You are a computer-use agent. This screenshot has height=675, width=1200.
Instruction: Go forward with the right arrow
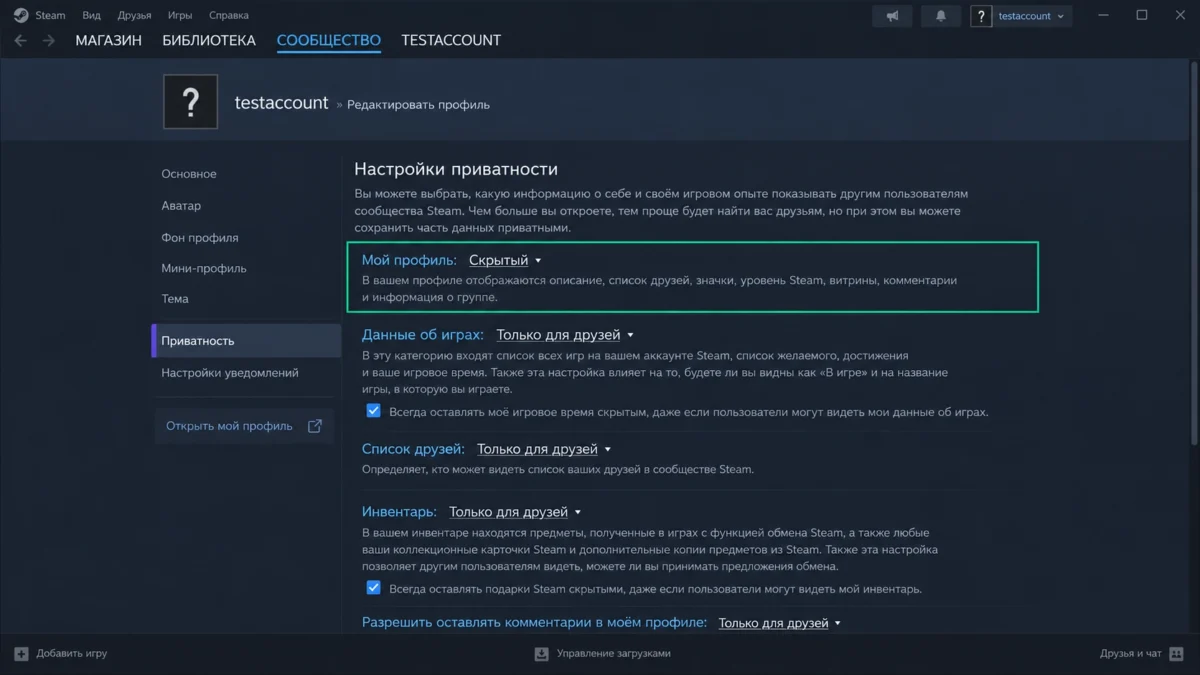pyautogui.click(x=48, y=41)
